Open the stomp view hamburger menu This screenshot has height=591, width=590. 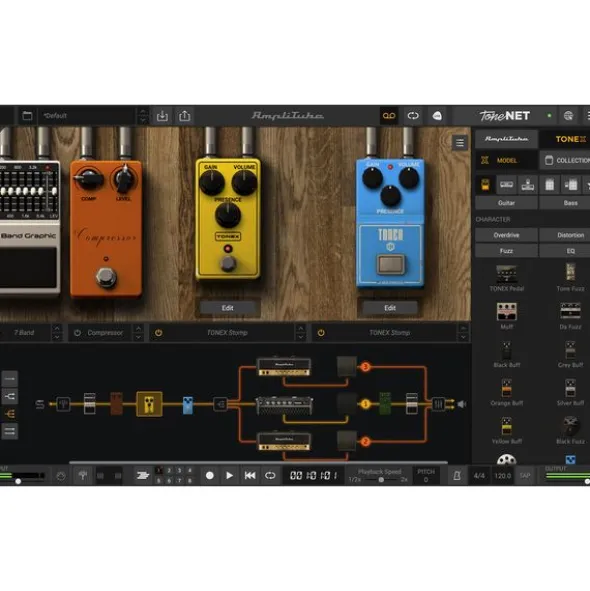pyautogui.click(x=460, y=143)
